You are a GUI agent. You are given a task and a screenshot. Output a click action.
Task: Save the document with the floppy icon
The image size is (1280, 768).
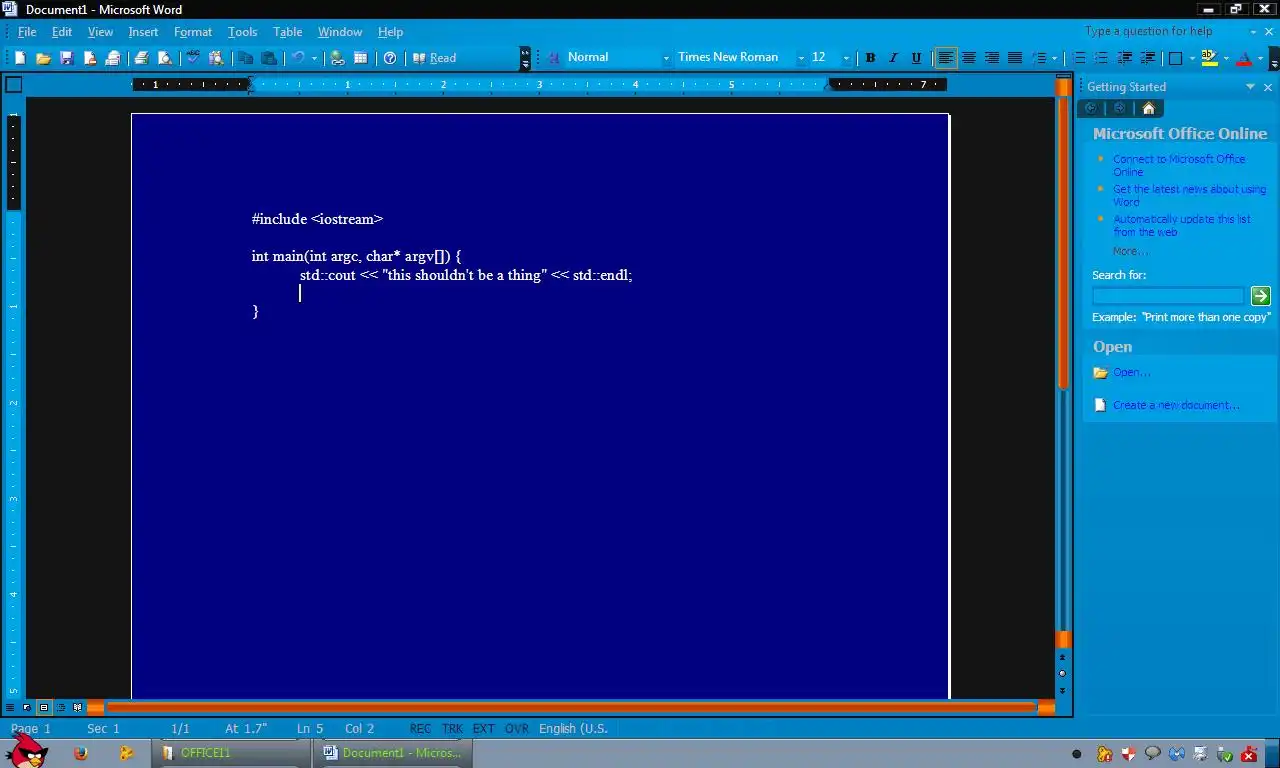(x=67, y=58)
